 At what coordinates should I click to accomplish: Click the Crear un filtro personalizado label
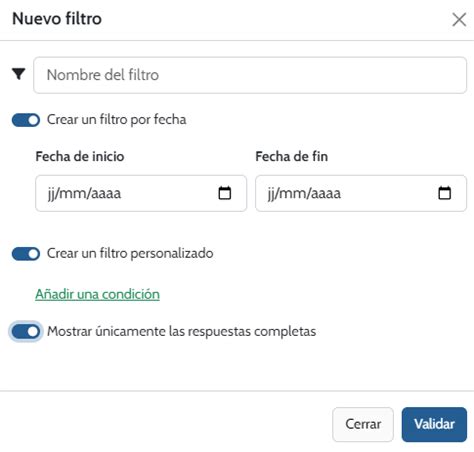130,253
